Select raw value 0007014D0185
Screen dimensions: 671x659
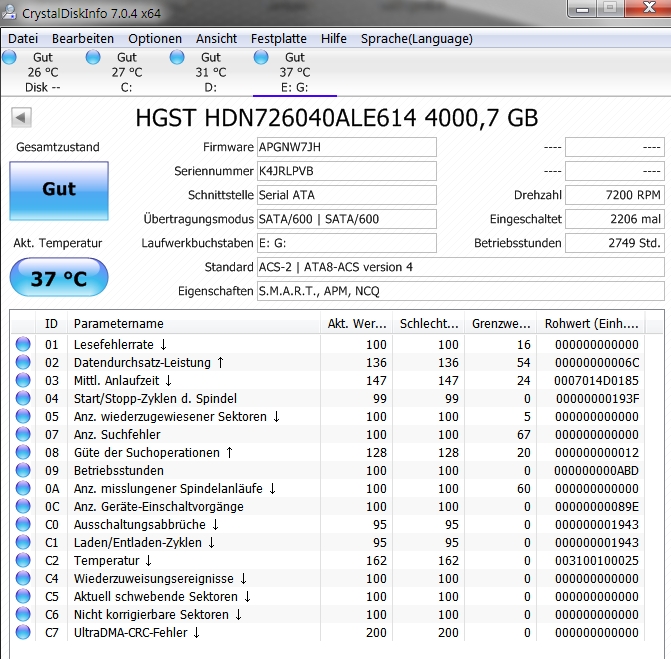[596, 380]
